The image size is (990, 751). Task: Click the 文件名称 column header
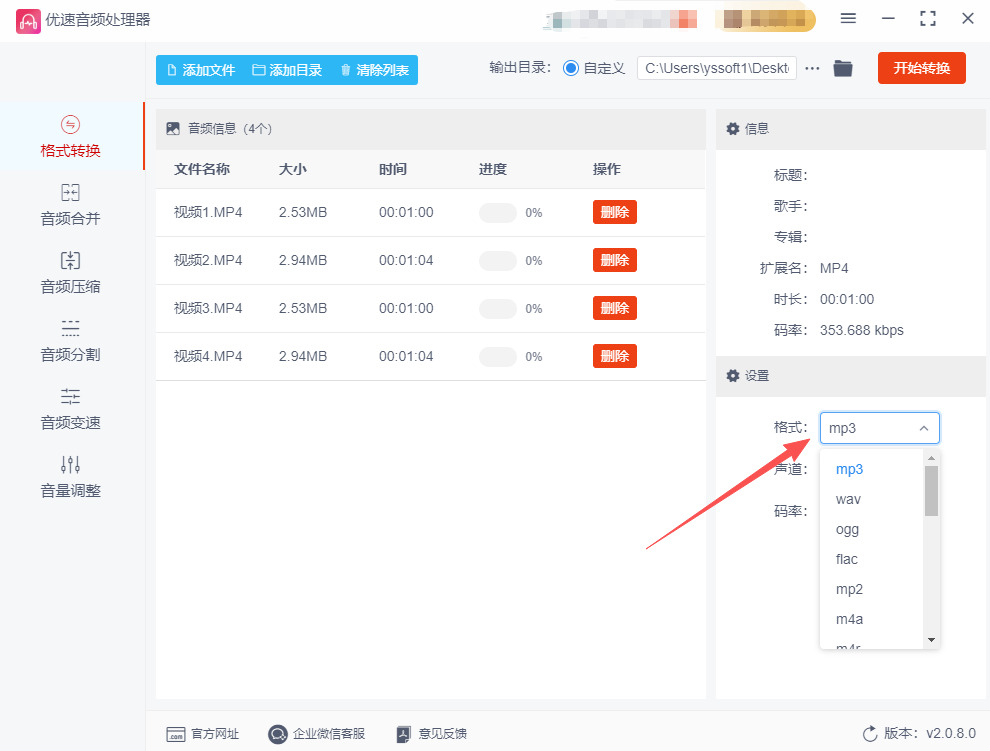tap(202, 169)
